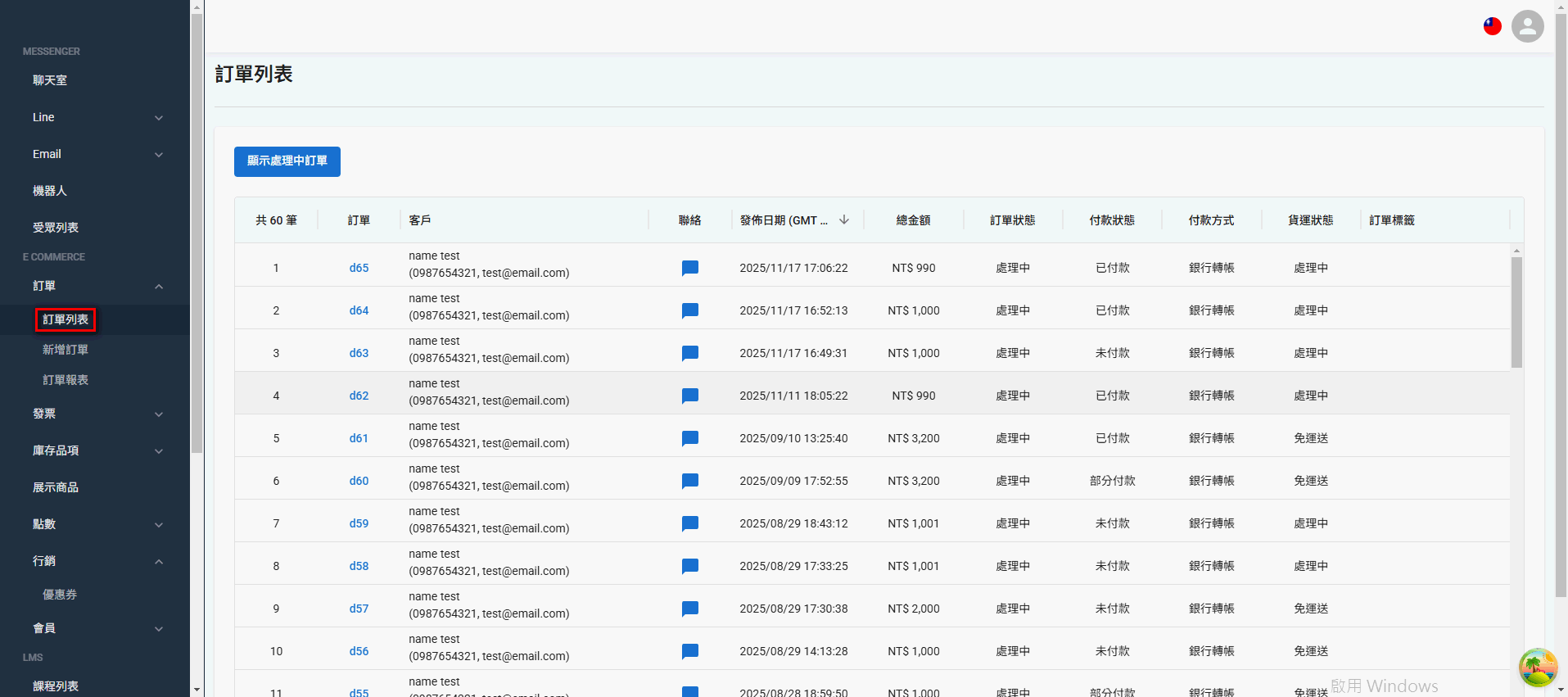
Task: Click the 顯示處理中訂單 button
Action: point(287,161)
